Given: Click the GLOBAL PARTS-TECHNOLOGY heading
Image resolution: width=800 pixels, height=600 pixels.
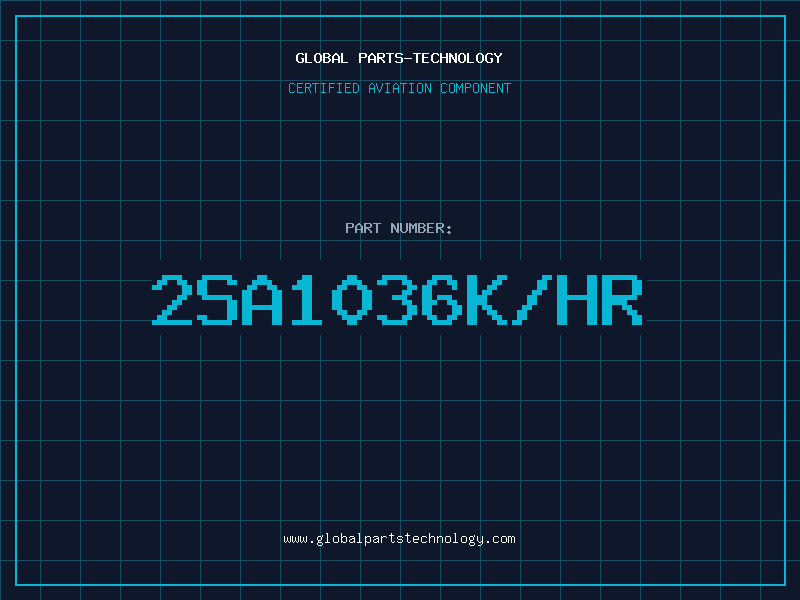Looking at the screenshot, I should 399,58.
